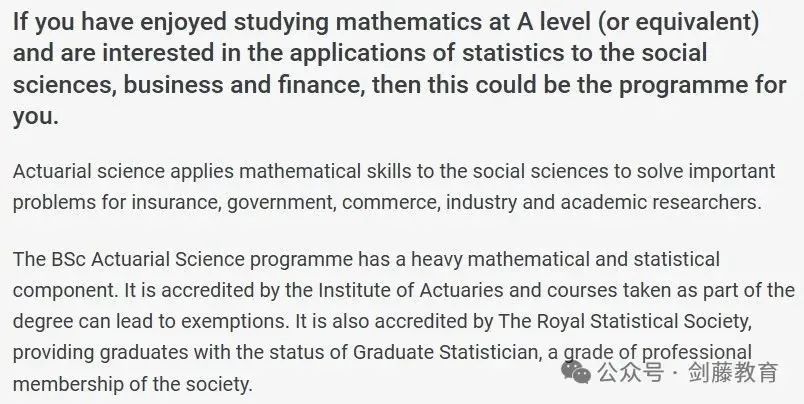Click 'membership of the society.' last line
The height and width of the screenshot is (404, 804).
(x=133, y=384)
